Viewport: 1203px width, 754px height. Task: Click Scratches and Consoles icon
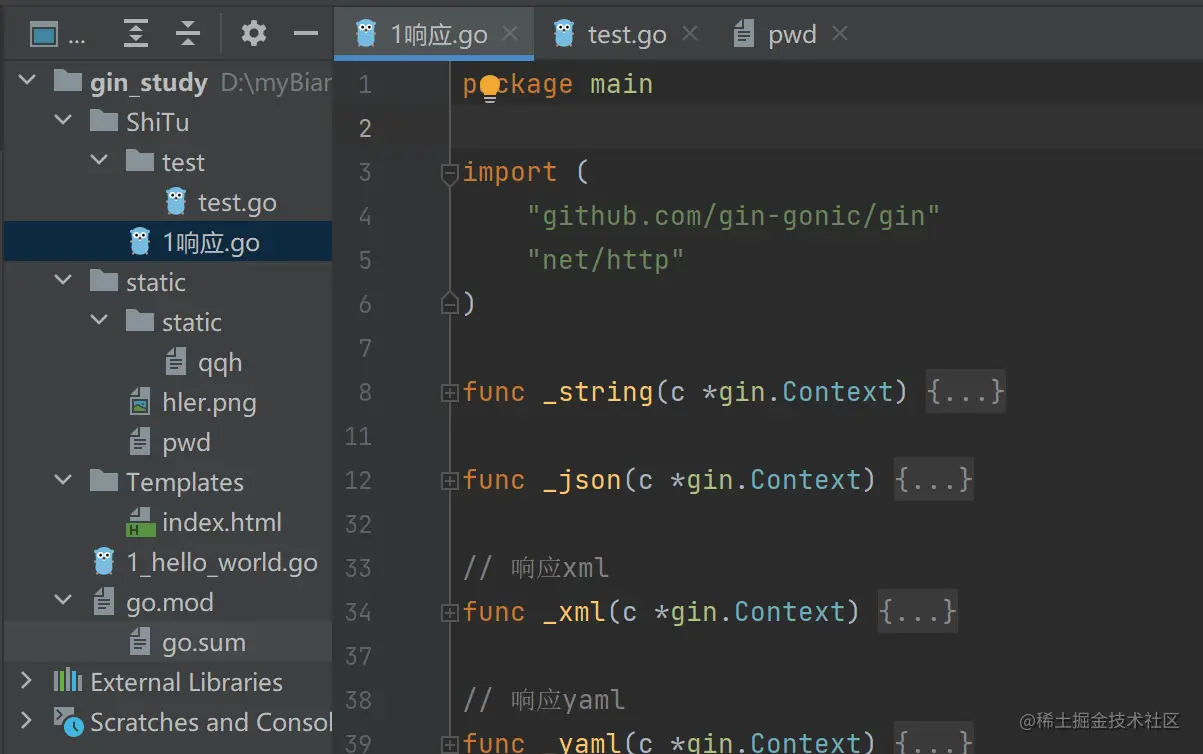tap(67, 721)
